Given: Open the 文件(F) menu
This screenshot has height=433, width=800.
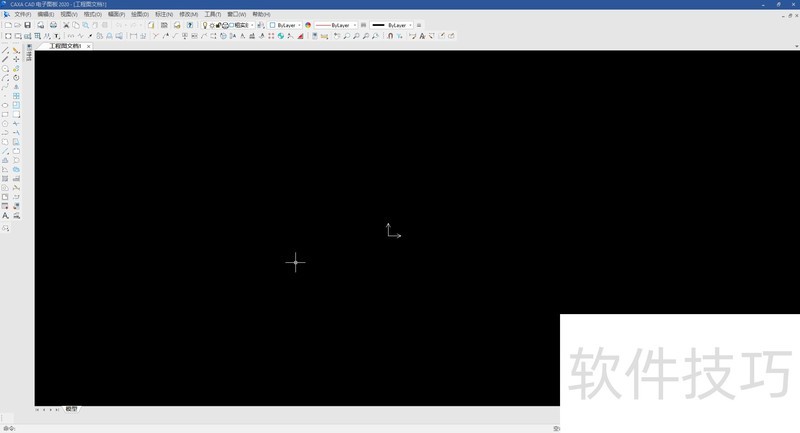Looking at the screenshot, I should [22, 14].
